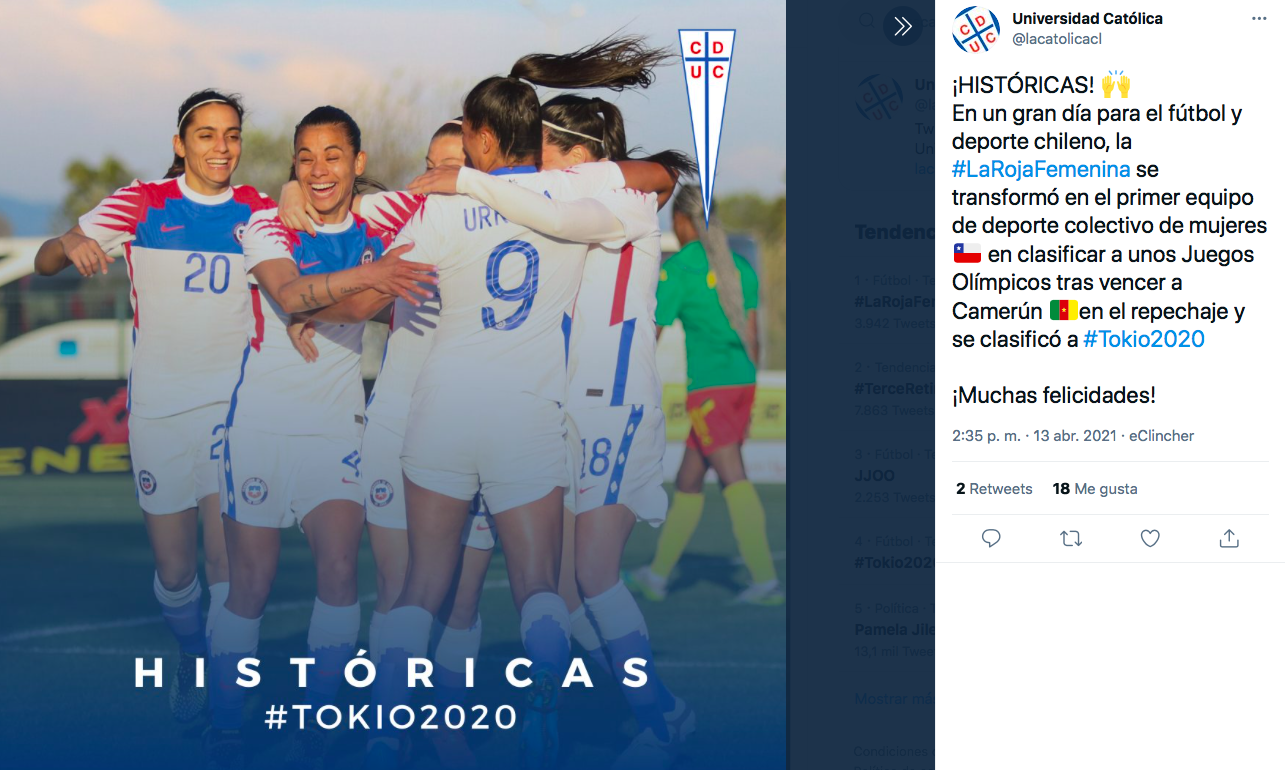Open Universidad Católica profile avatar
Viewport: 1285px width, 770px height.
pos(976,29)
